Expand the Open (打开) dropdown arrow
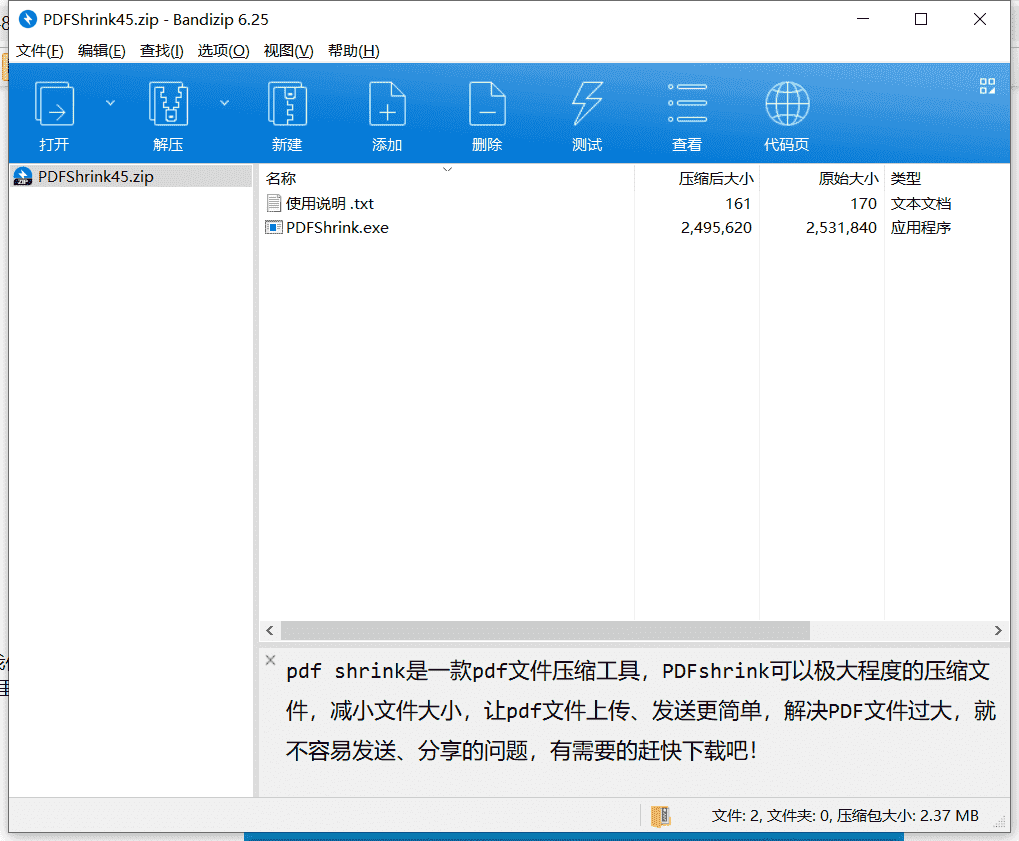 pyautogui.click(x=110, y=103)
